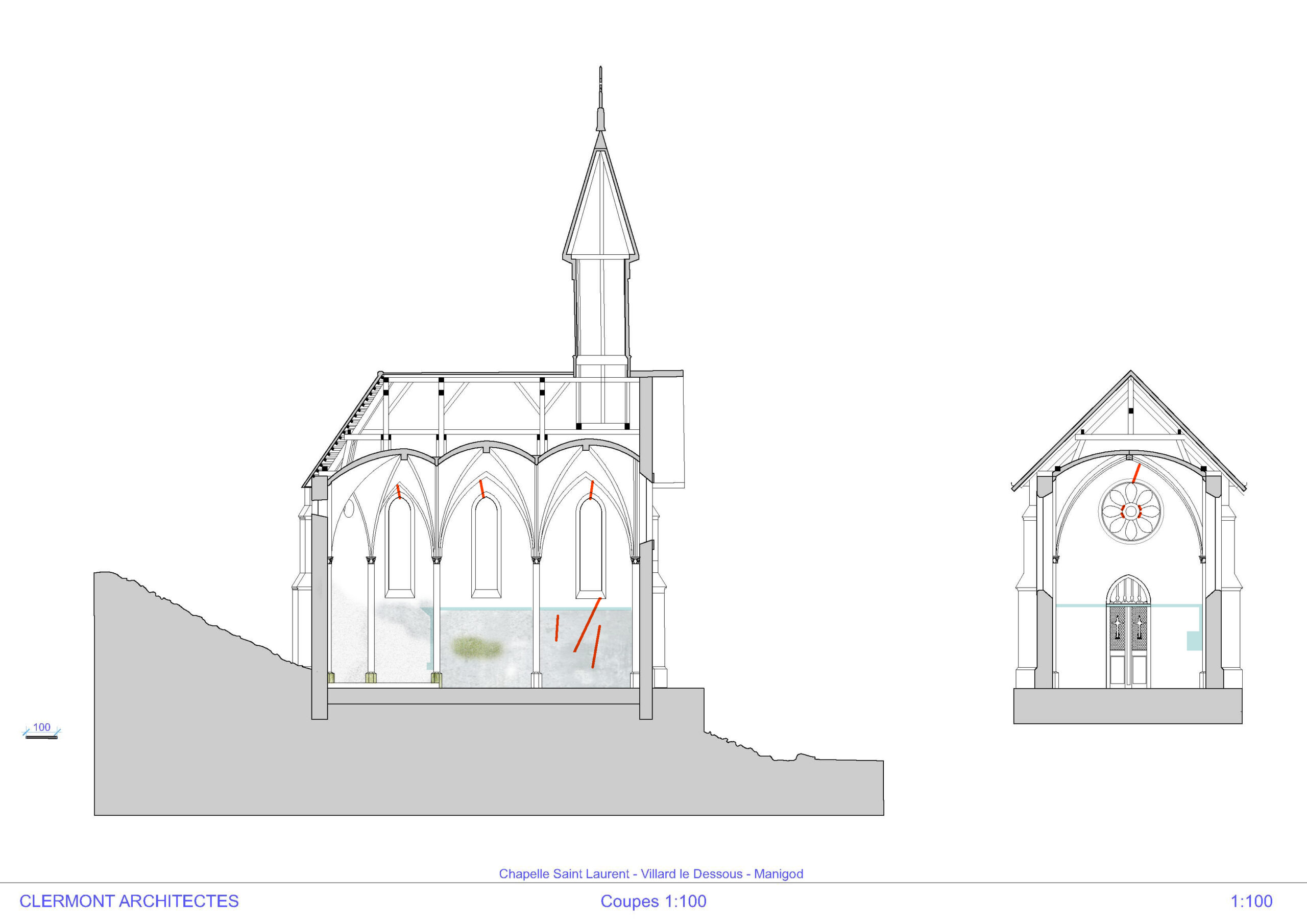Click the middle lancet window in long section

(x=486, y=547)
